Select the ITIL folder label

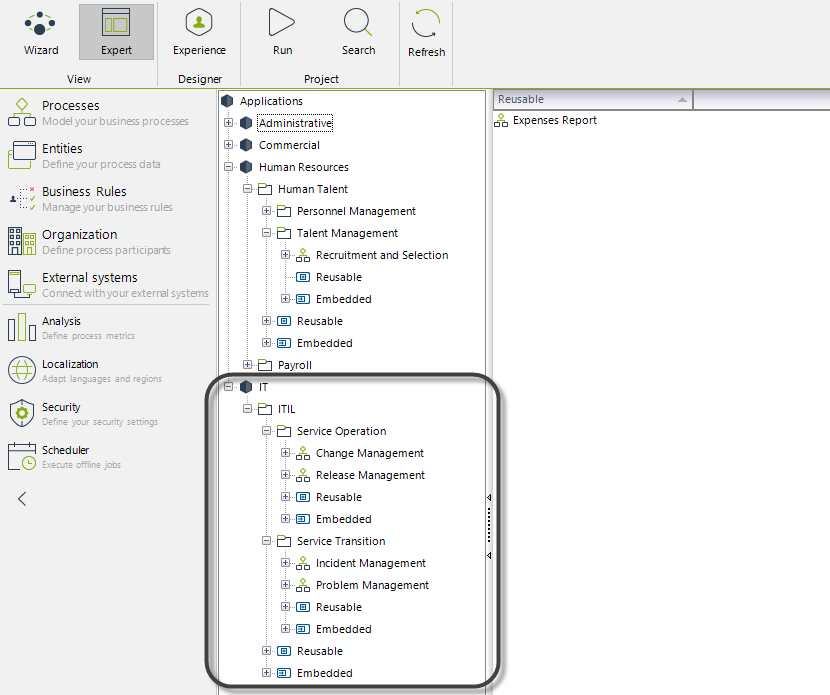(x=286, y=409)
